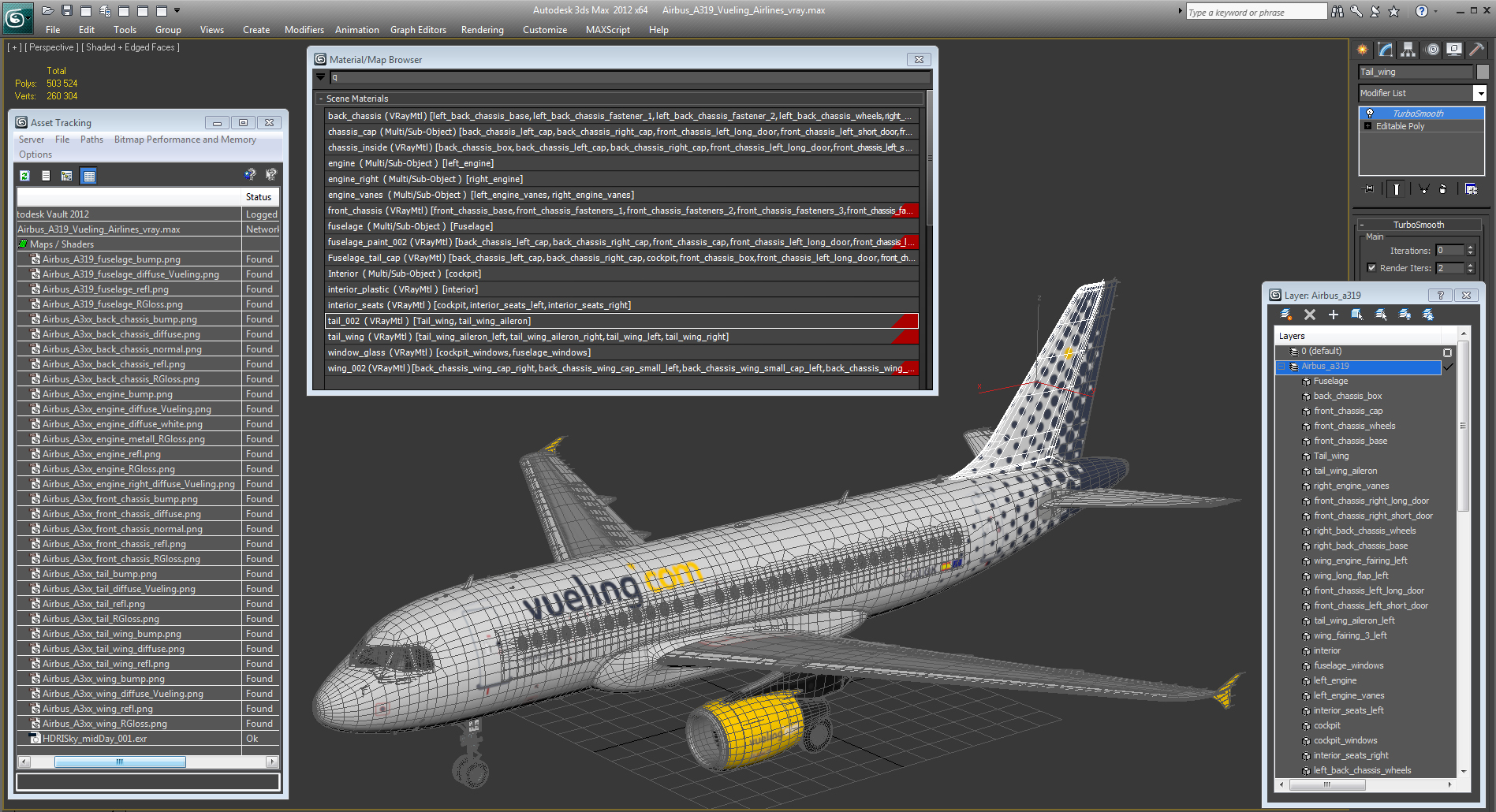Click globe help icon in Asset Tracking
Image resolution: width=1496 pixels, height=812 pixels.
[250, 175]
